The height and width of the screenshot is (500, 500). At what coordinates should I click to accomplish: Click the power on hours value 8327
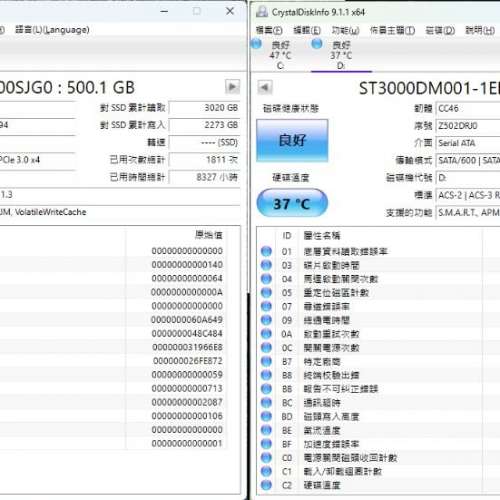(x=204, y=177)
